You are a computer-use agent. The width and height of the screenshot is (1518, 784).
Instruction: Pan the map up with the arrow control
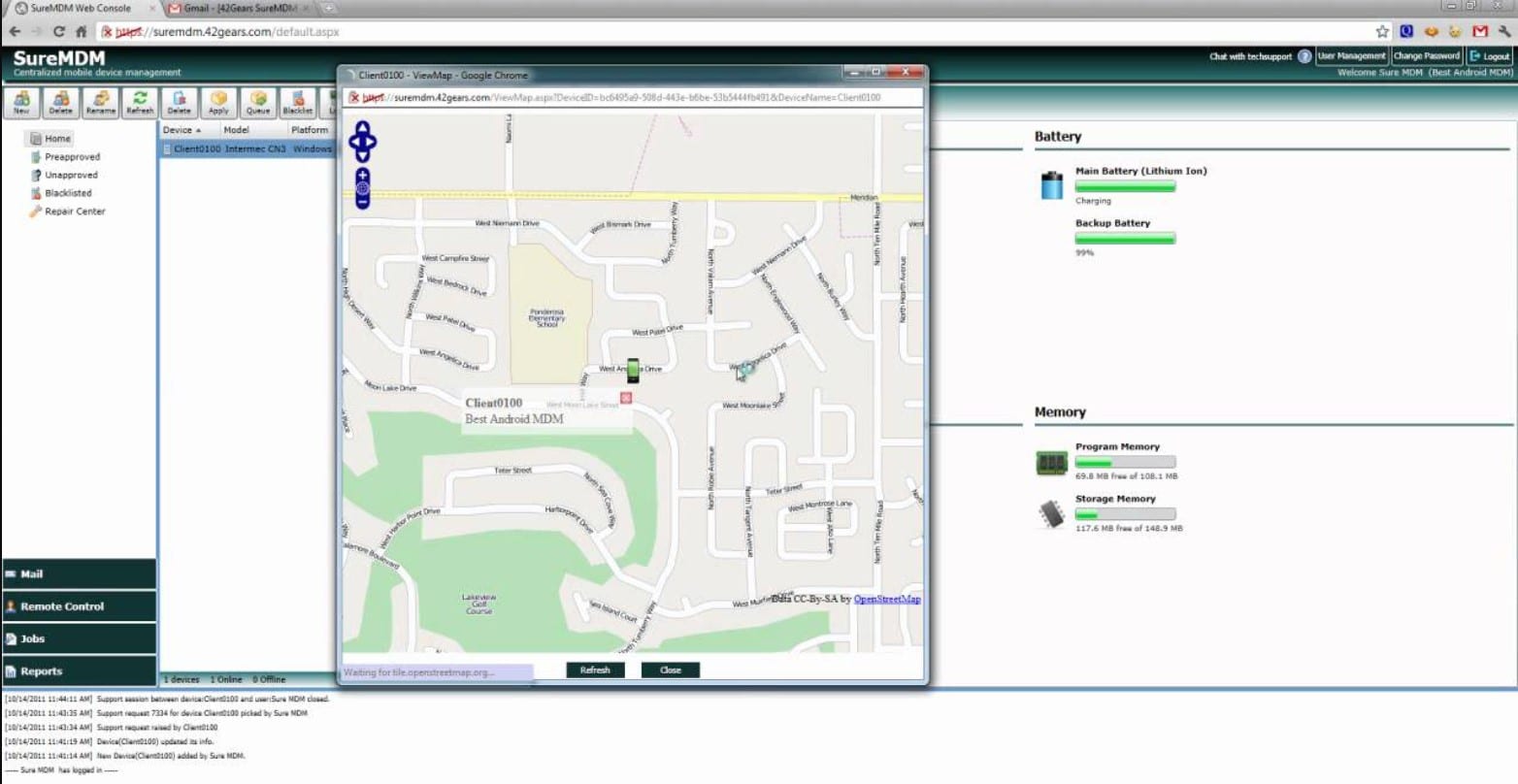pyautogui.click(x=362, y=127)
